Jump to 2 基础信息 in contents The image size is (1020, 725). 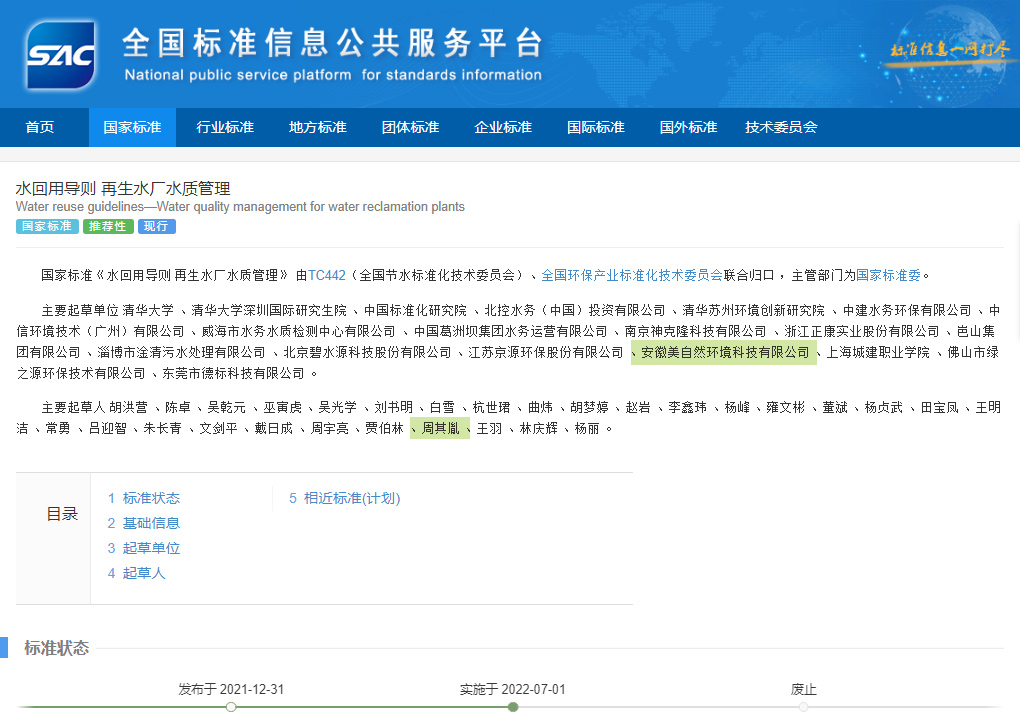tap(144, 523)
